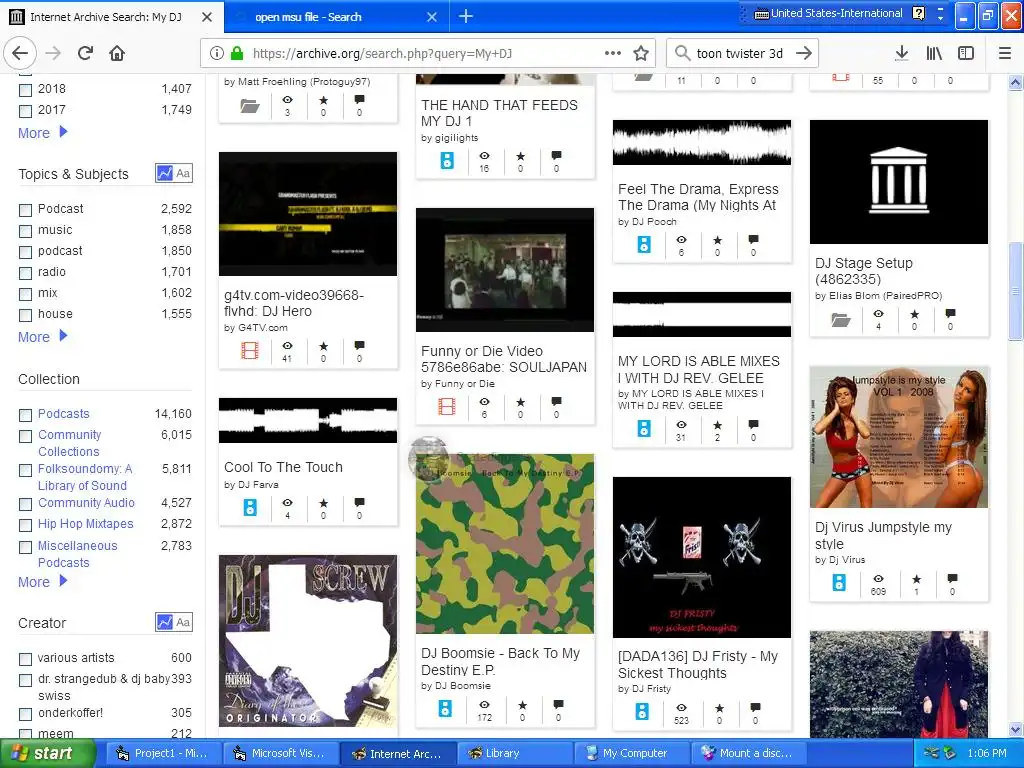Click audio icon on Cool To The Touch
Viewport: 1024px width, 768px height.
pyautogui.click(x=250, y=507)
